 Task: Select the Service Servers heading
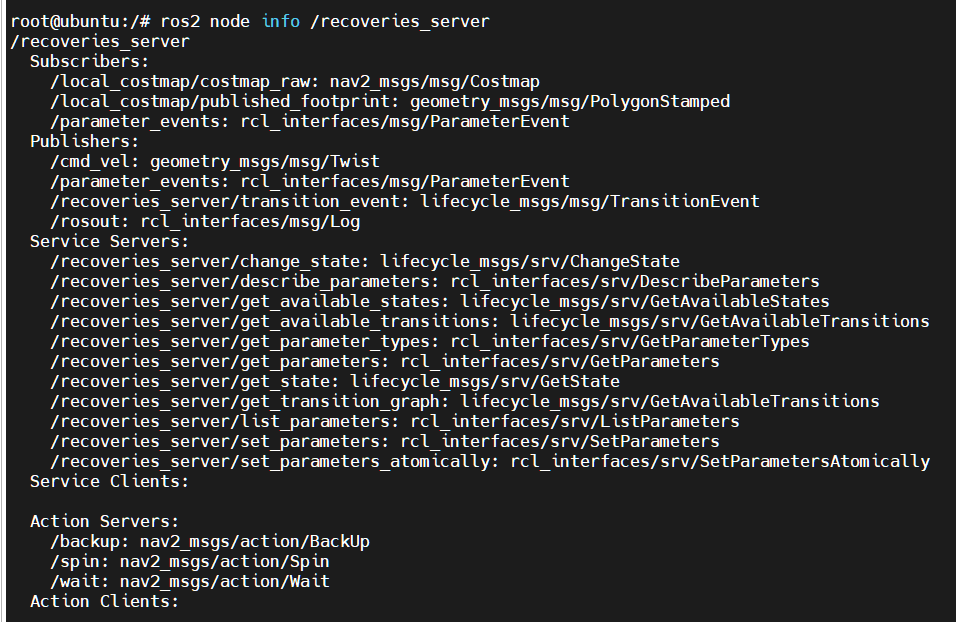coord(110,241)
